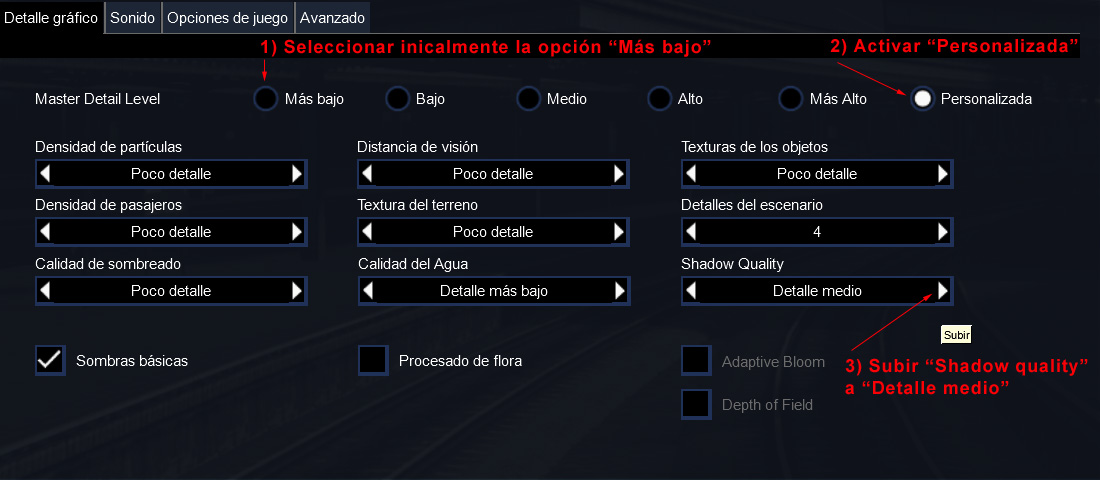Raise Densidad de pasajeros with right arrow
The image size is (1100, 480).
[x=296, y=232]
